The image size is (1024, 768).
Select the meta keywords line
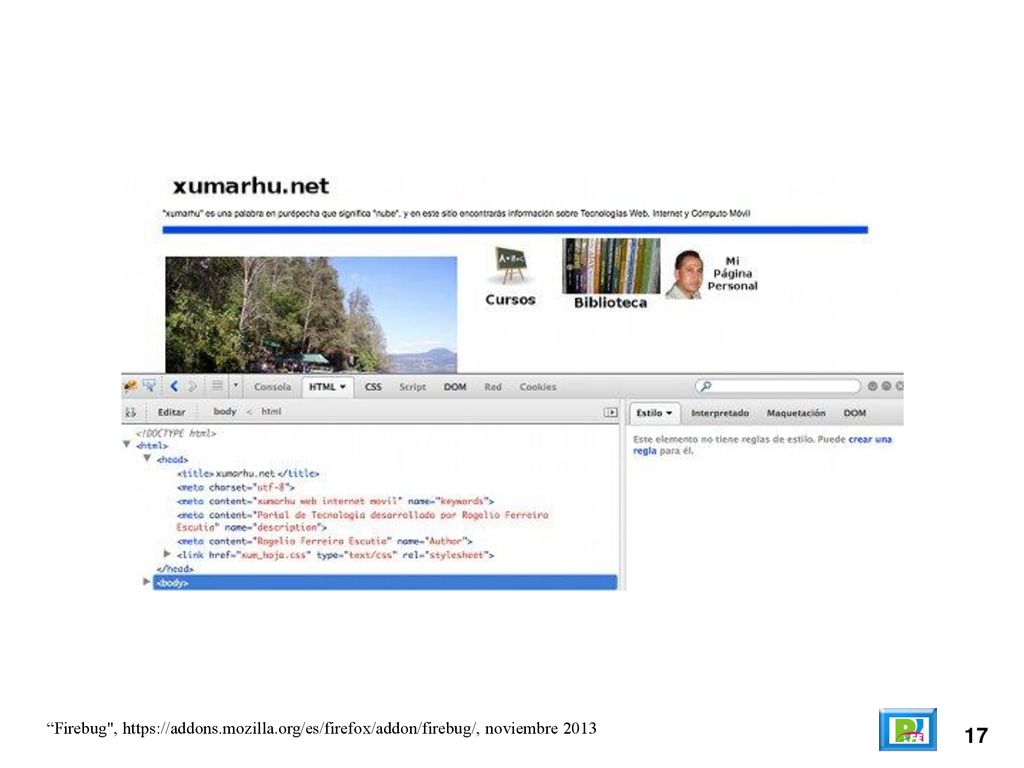click(335, 501)
